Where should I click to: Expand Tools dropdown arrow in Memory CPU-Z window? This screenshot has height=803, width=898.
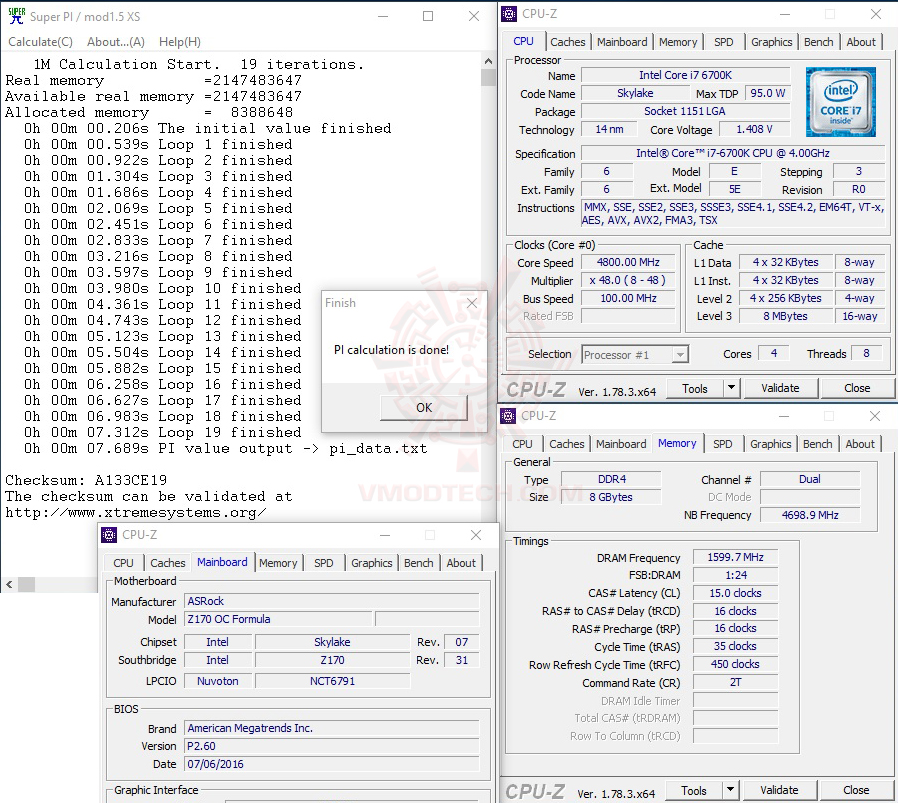click(730, 791)
